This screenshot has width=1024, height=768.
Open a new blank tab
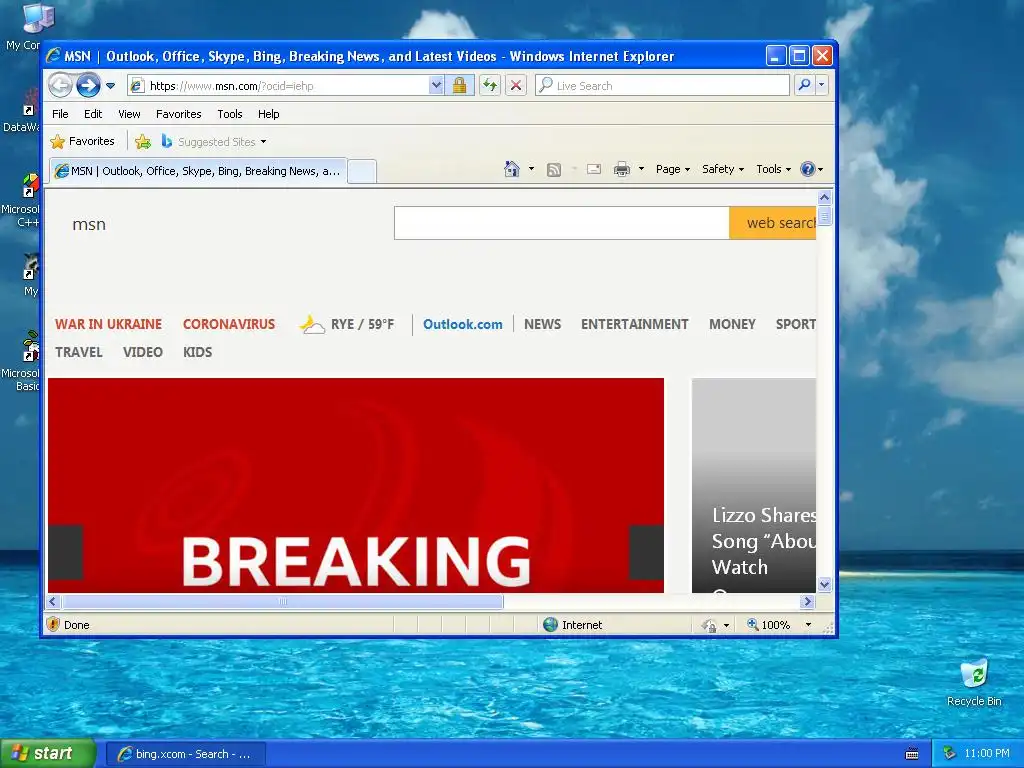[x=362, y=171]
